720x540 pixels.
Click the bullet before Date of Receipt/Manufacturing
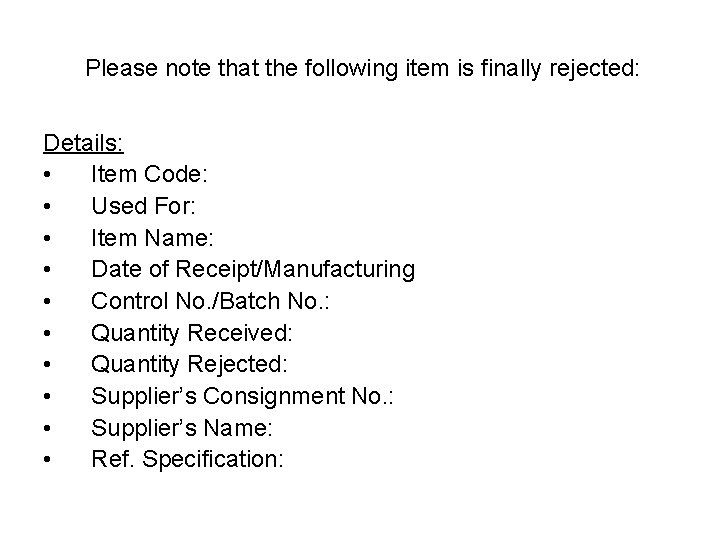point(49,270)
